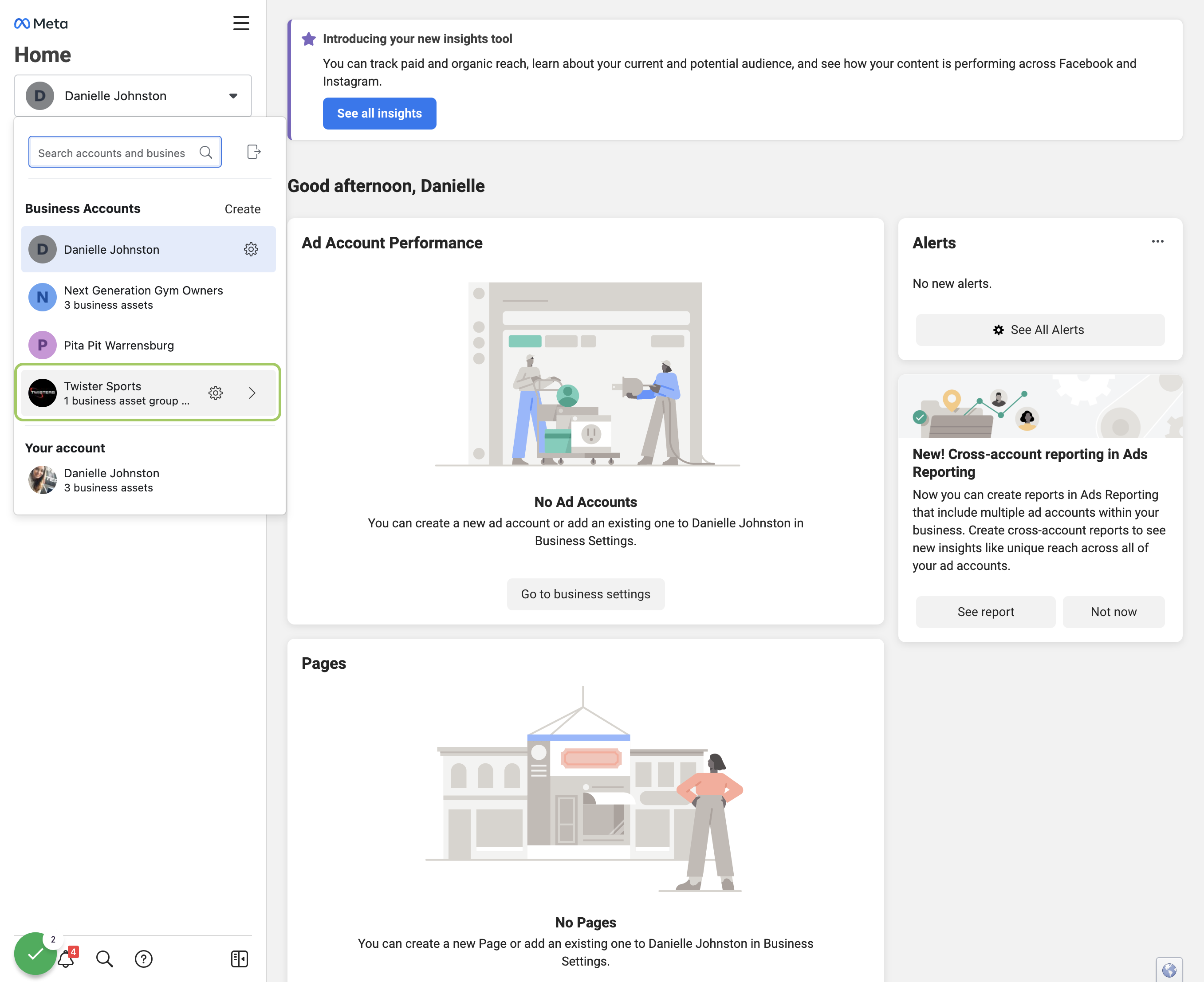Click the See All Alerts button
Image resolution: width=1204 pixels, height=982 pixels.
1040,330
